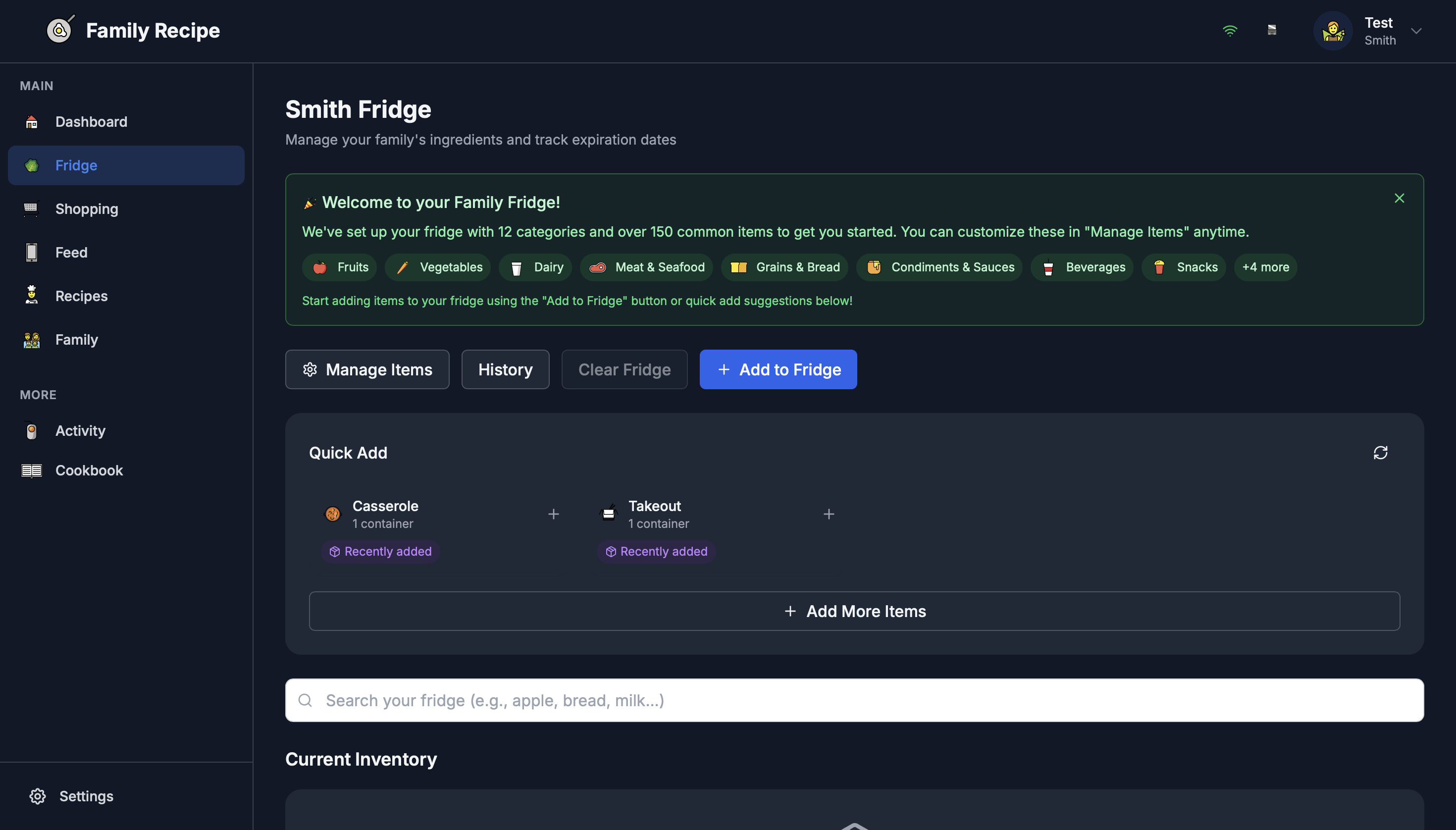1456x830 pixels.
Task: Open the Recipes section
Action: (82, 296)
